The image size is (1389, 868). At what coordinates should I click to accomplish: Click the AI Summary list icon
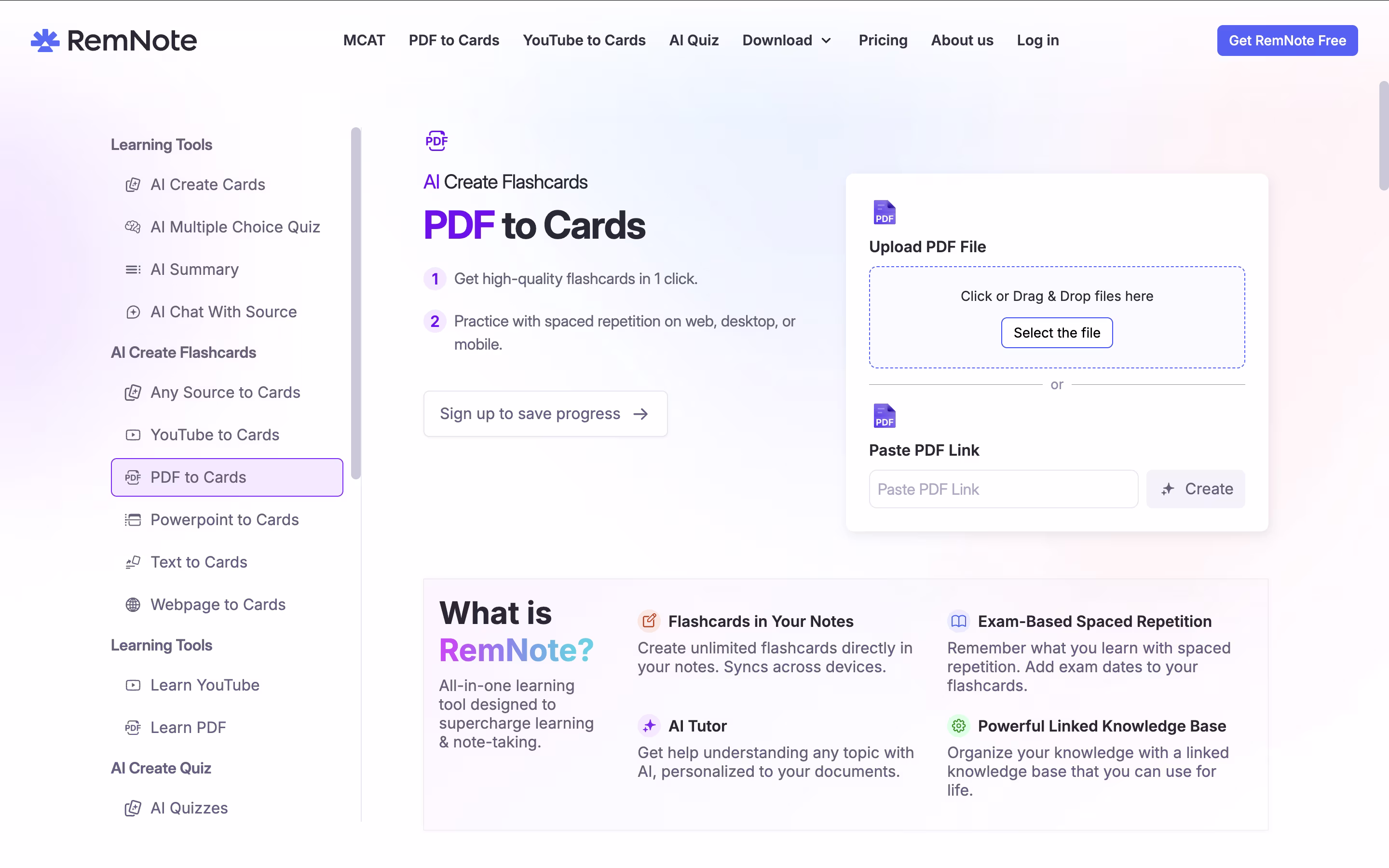point(133,270)
